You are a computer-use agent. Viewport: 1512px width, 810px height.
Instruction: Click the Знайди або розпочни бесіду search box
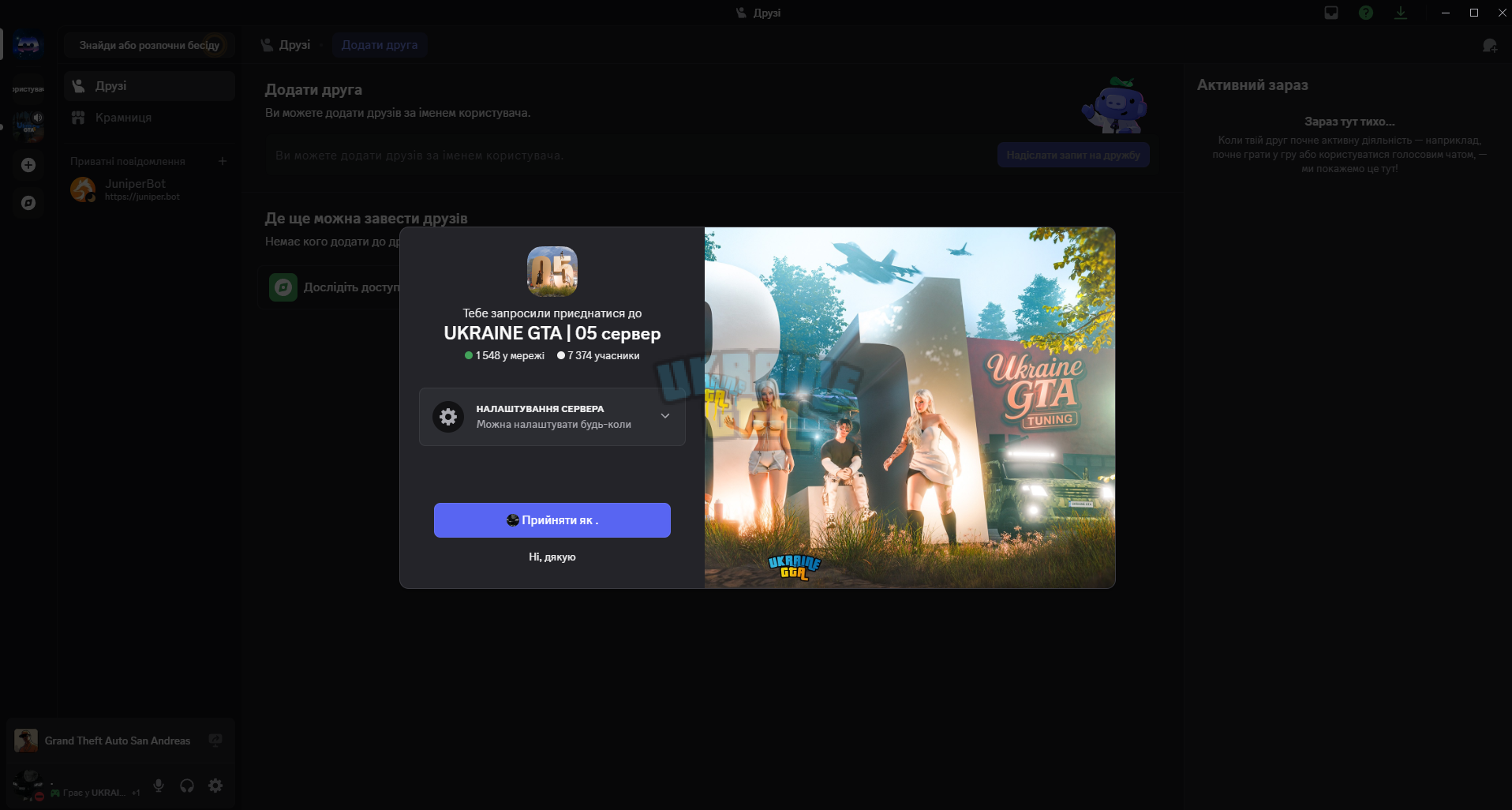149,45
